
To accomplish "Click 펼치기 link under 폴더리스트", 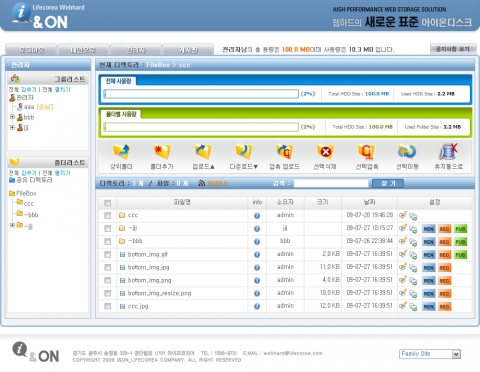I will click(62, 173).
